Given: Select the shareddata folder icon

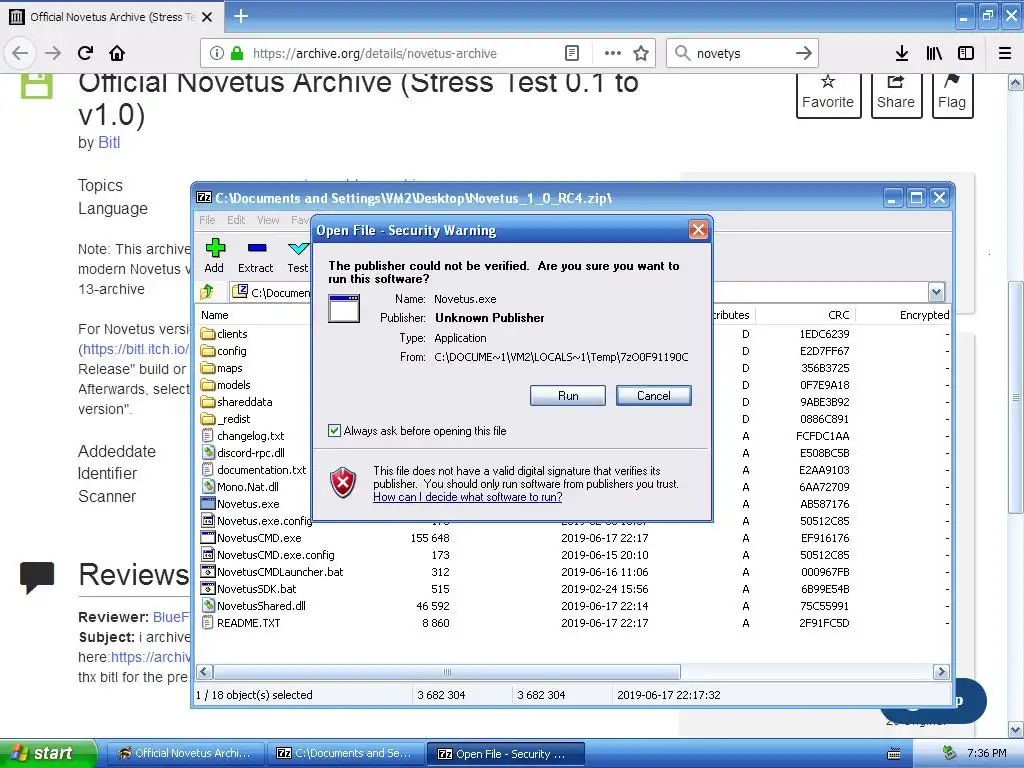Looking at the screenshot, I should click(x=208, y=402).
